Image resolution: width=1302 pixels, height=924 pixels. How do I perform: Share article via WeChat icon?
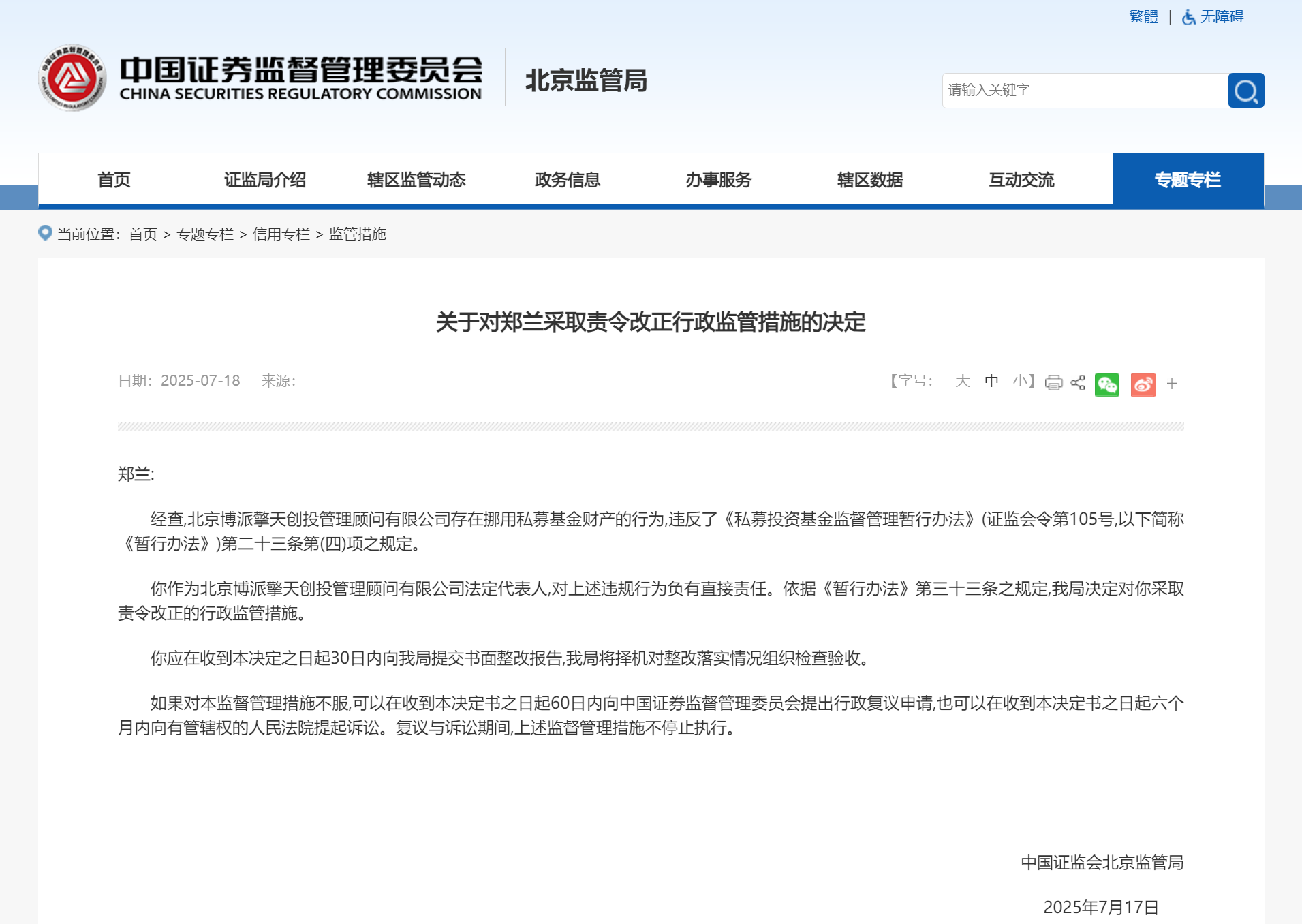pyautogui.click(x=1107, y=384)
